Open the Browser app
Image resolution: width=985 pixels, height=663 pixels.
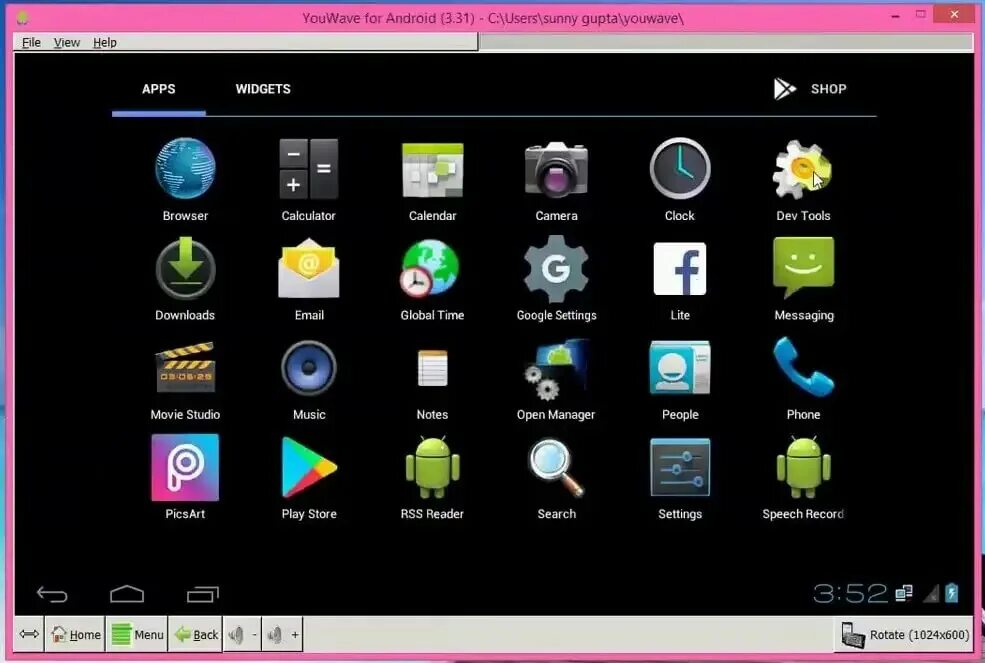click(x=185, y=170)
